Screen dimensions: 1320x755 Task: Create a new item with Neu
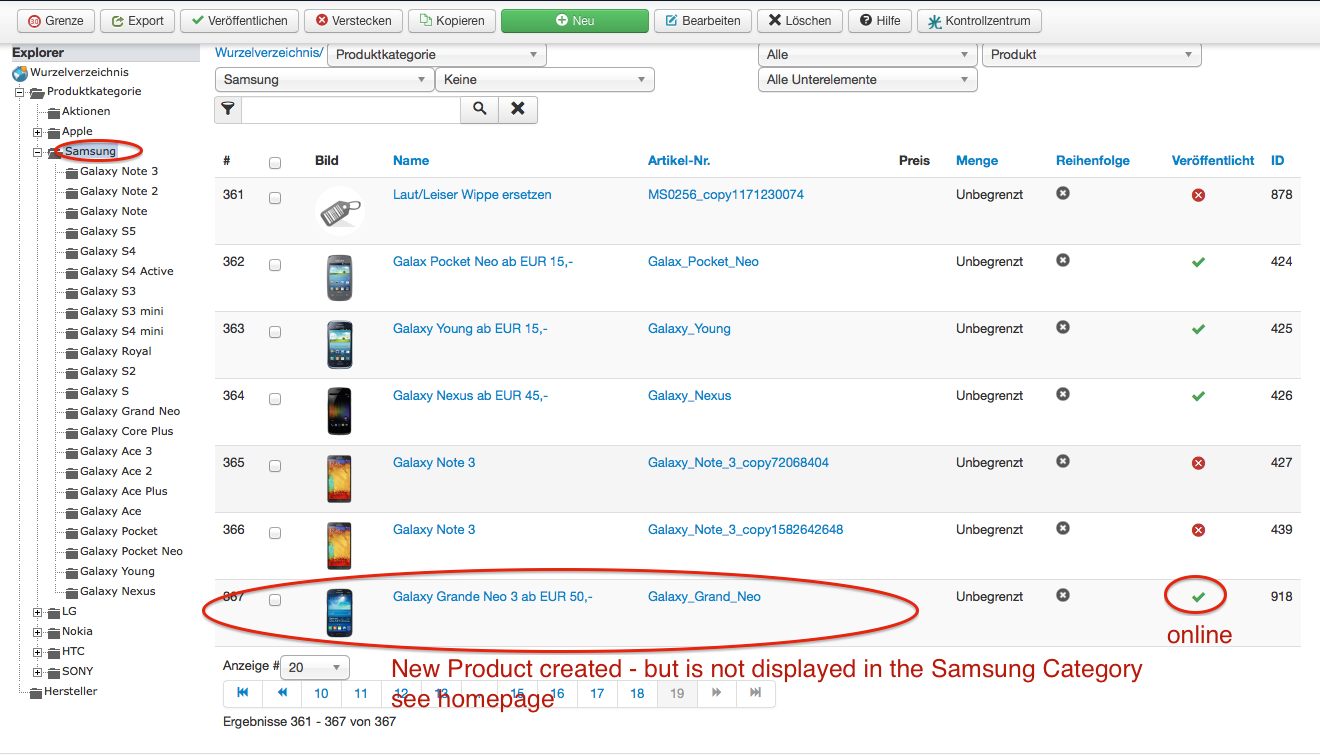click(575, 21)
